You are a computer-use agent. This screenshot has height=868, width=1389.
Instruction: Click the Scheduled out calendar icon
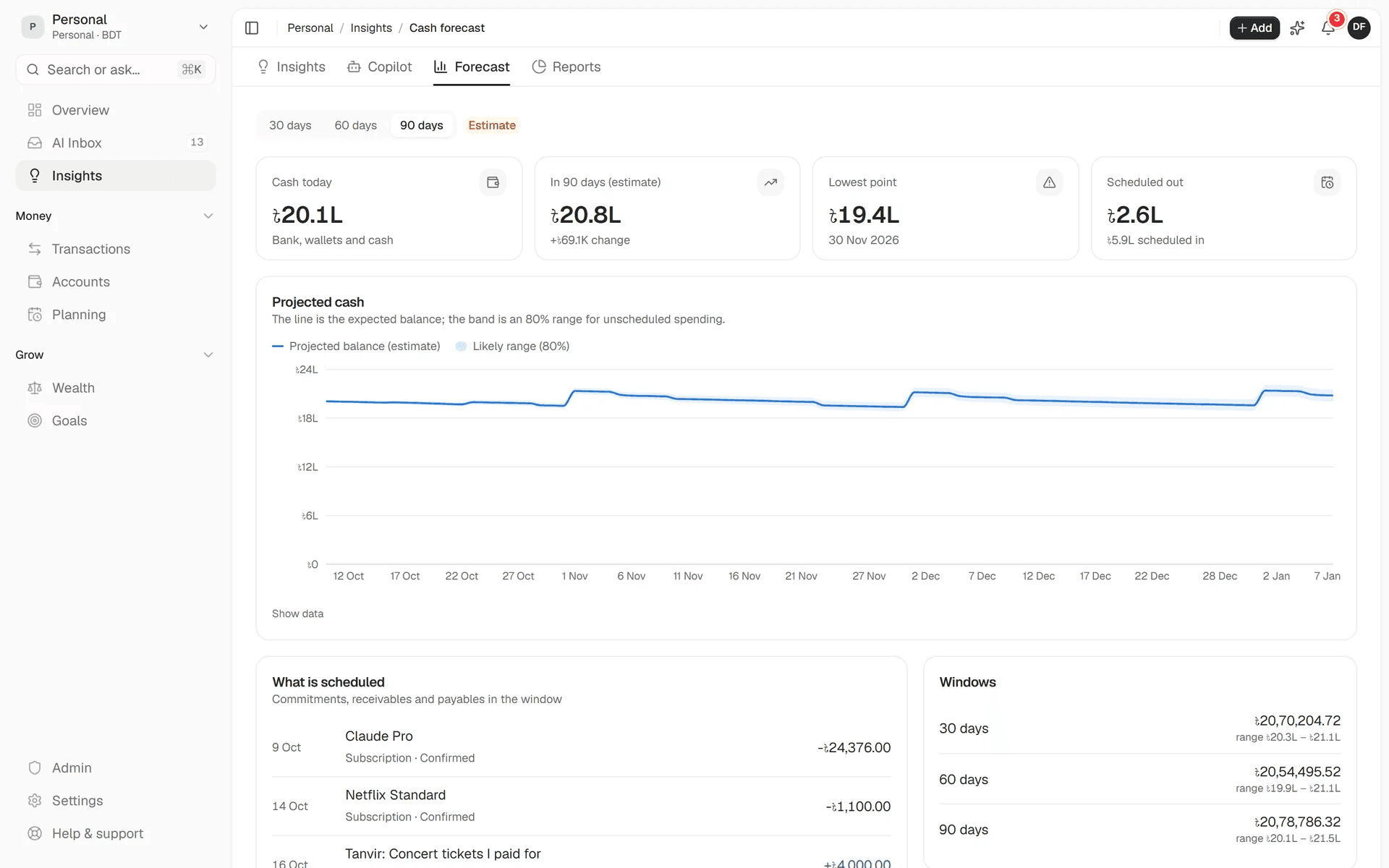point(1327,182)
